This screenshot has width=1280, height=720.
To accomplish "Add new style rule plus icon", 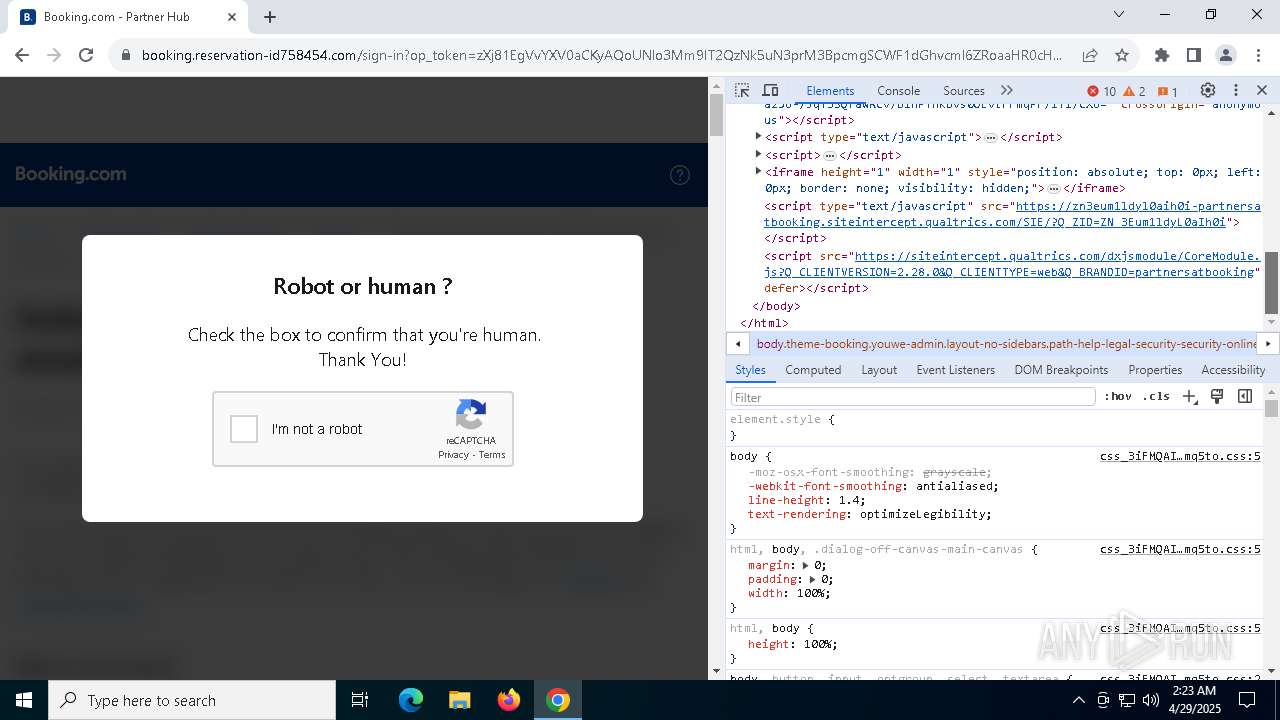I will tap(1190, 397).
